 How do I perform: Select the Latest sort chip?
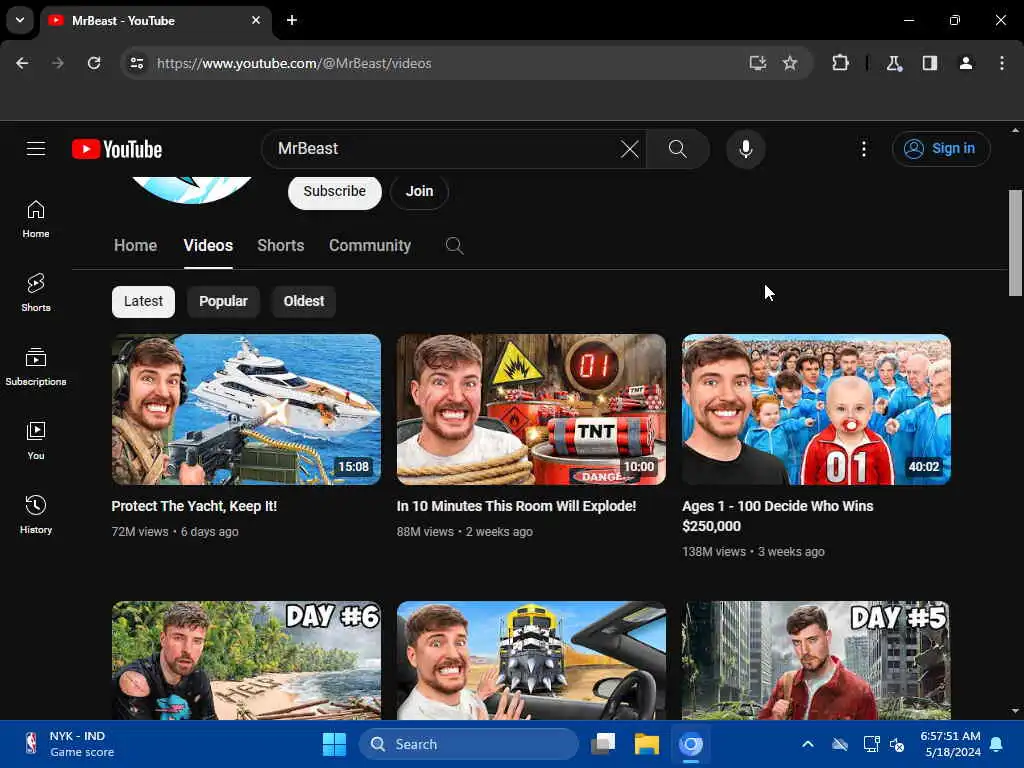coord(143,302)
